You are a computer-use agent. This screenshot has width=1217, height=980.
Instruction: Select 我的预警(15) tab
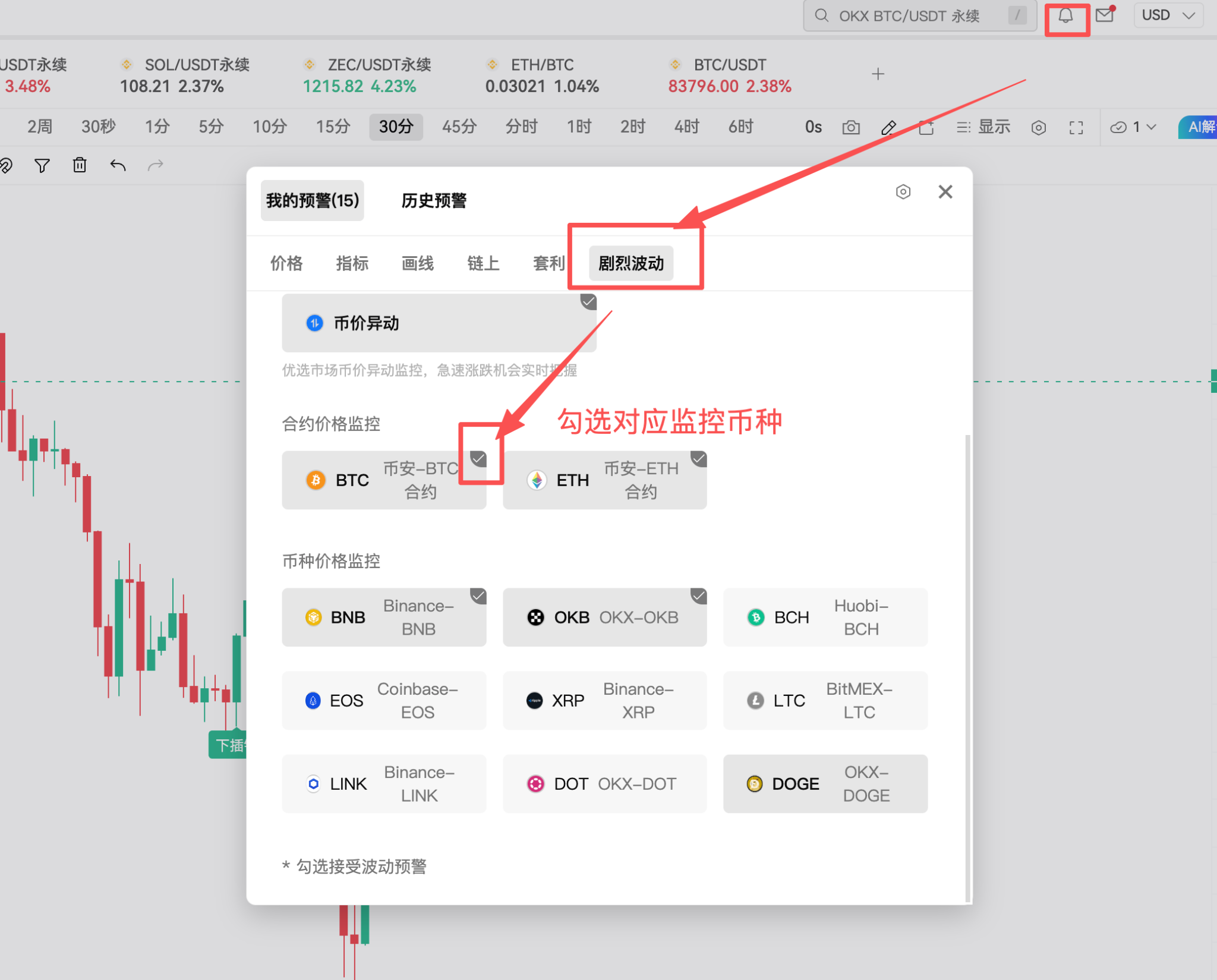313,201
